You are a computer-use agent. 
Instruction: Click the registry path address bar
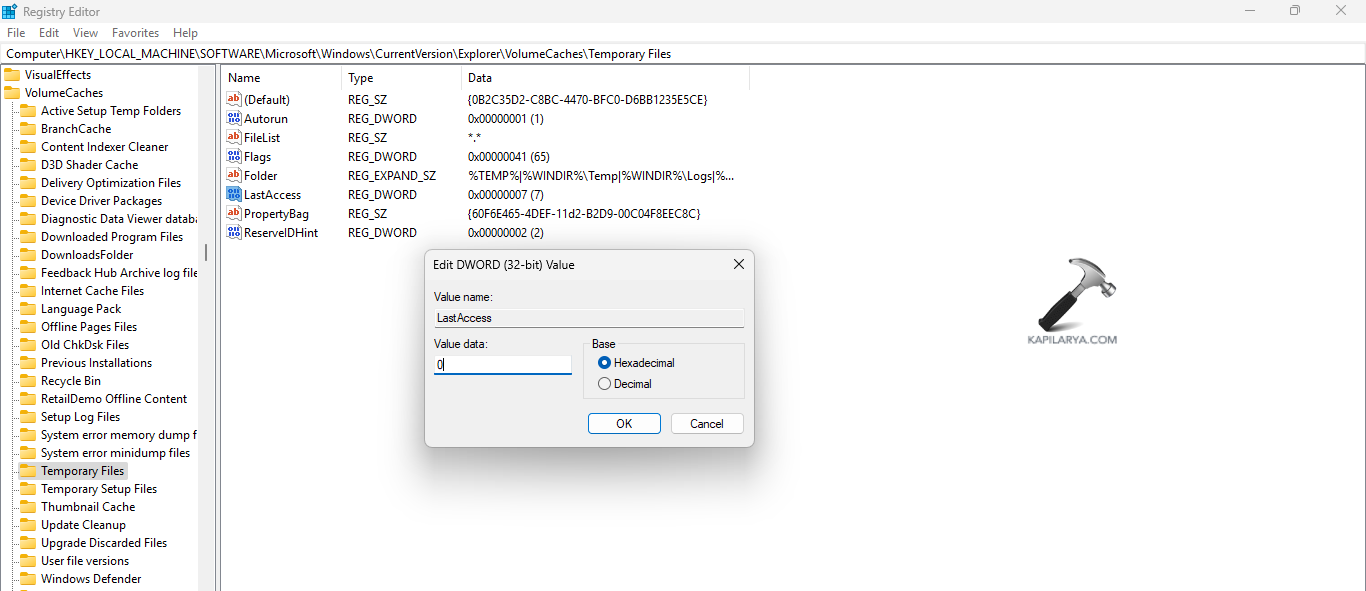(683, 54)
